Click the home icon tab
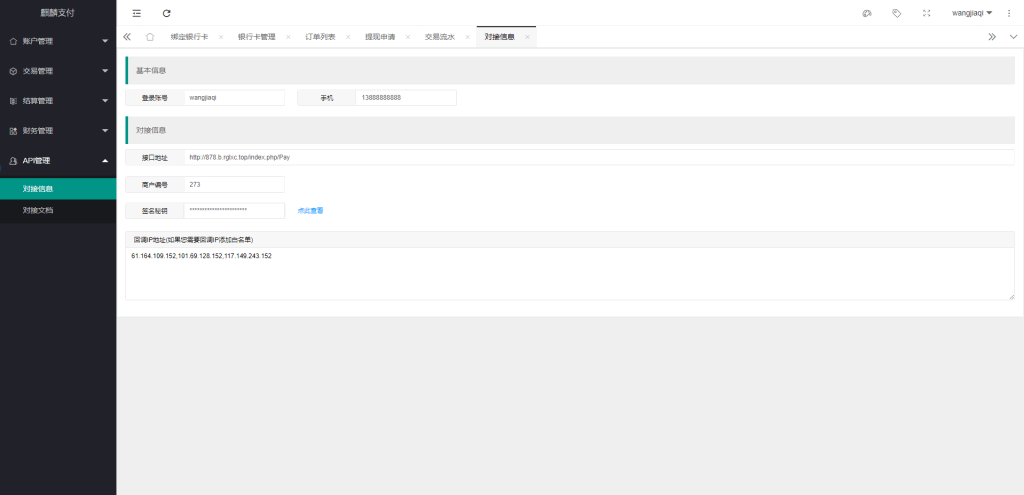The image size is (1024, 495). pos(149,37)
